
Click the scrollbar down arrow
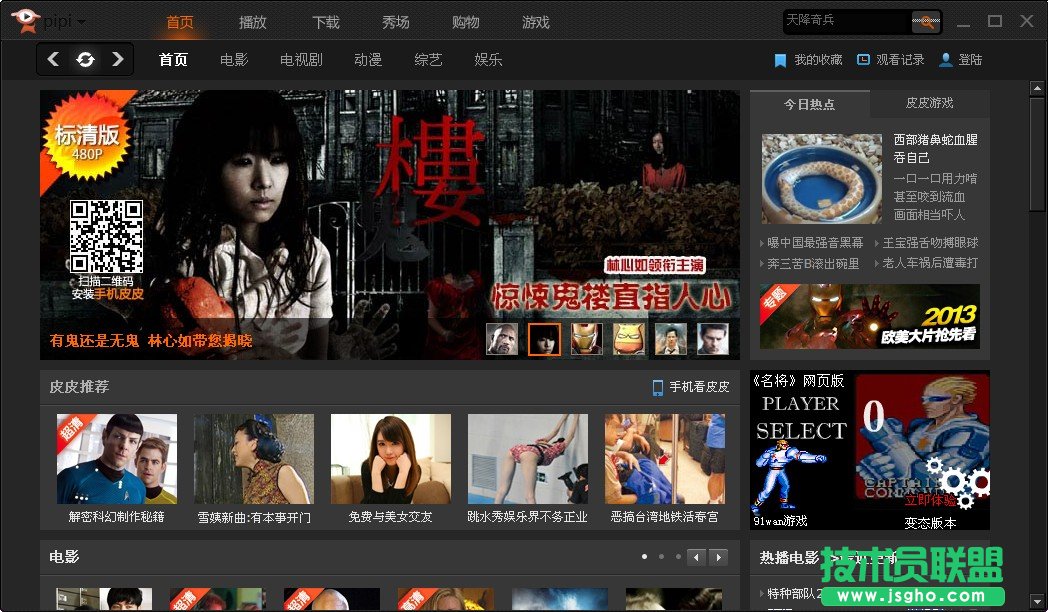click(1037, 601)
